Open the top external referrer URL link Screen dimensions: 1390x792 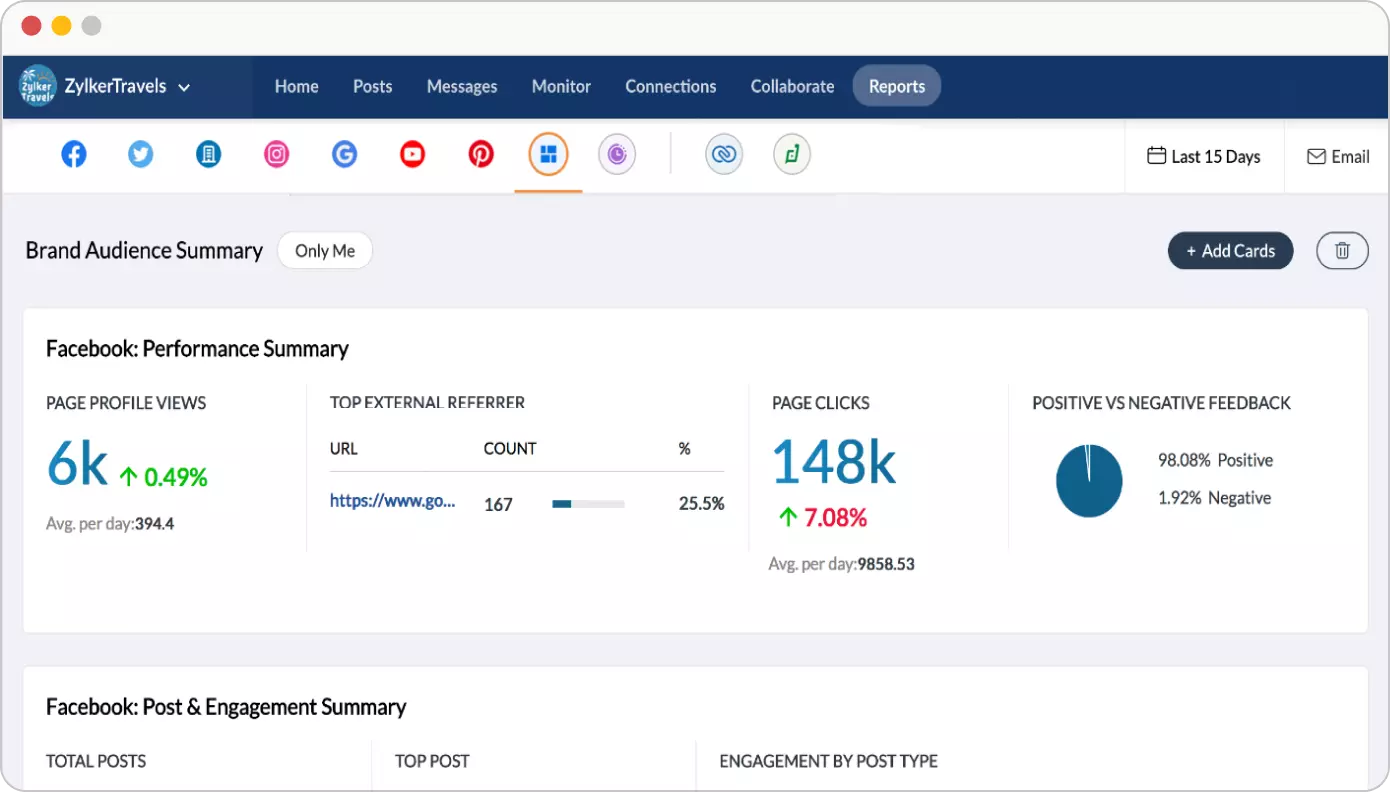coord(392,502)
